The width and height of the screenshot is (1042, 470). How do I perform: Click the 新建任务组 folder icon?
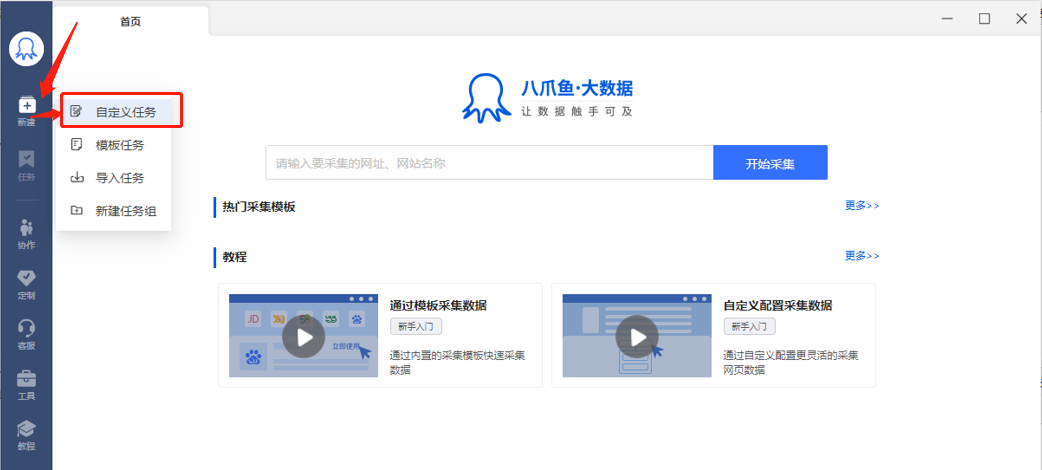77,211
